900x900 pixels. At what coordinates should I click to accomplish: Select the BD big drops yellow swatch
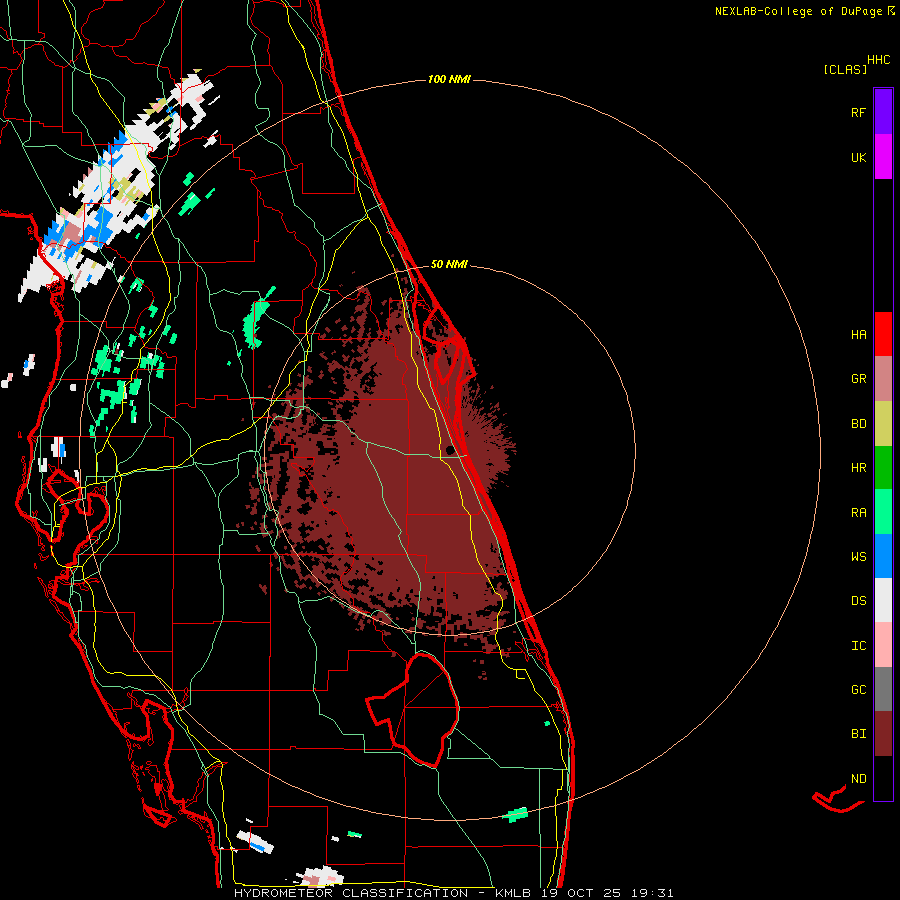coord(883,424)
